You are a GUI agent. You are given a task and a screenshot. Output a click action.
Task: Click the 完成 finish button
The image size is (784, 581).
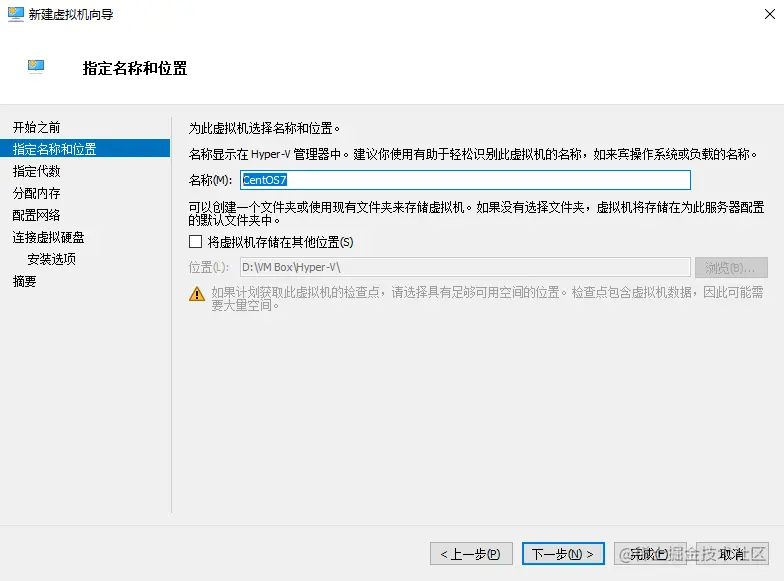click(x=650, y=554)
